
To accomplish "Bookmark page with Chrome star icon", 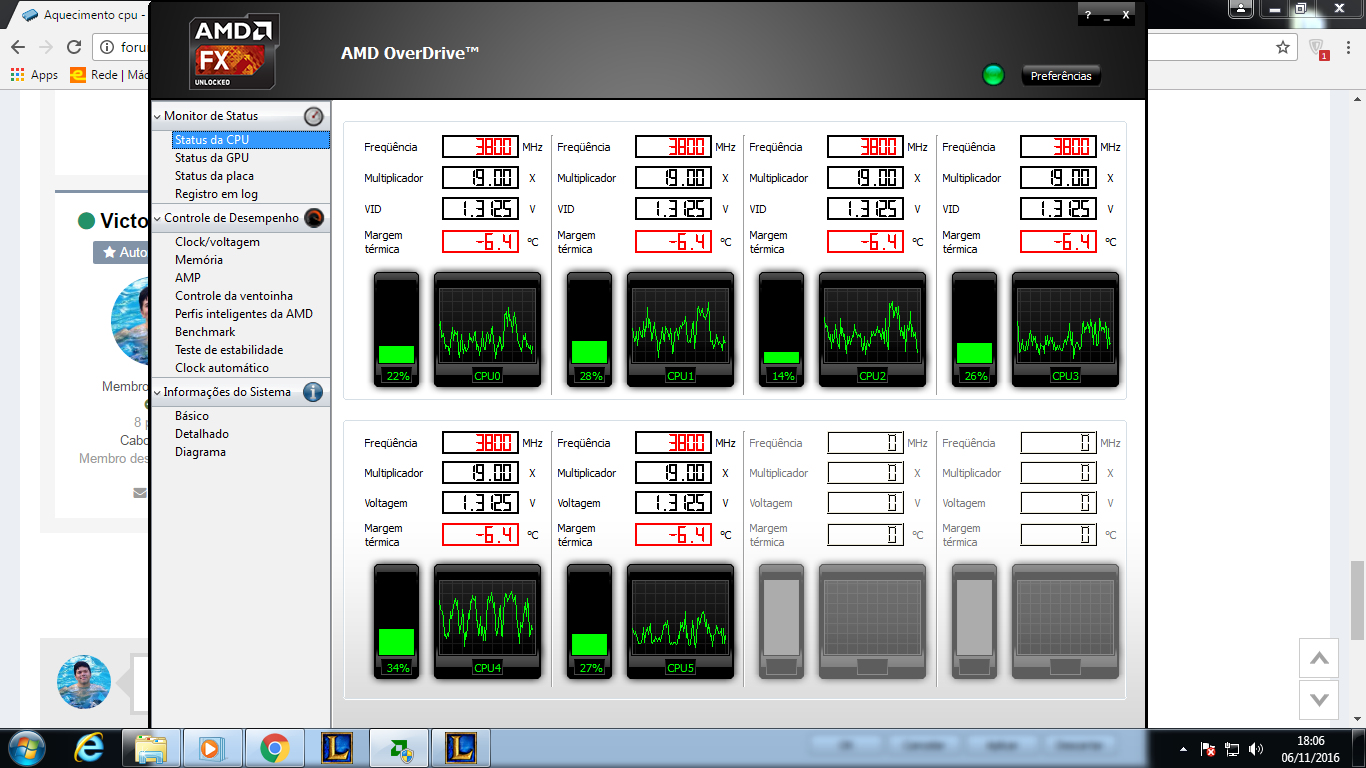I will [1282, 47].
